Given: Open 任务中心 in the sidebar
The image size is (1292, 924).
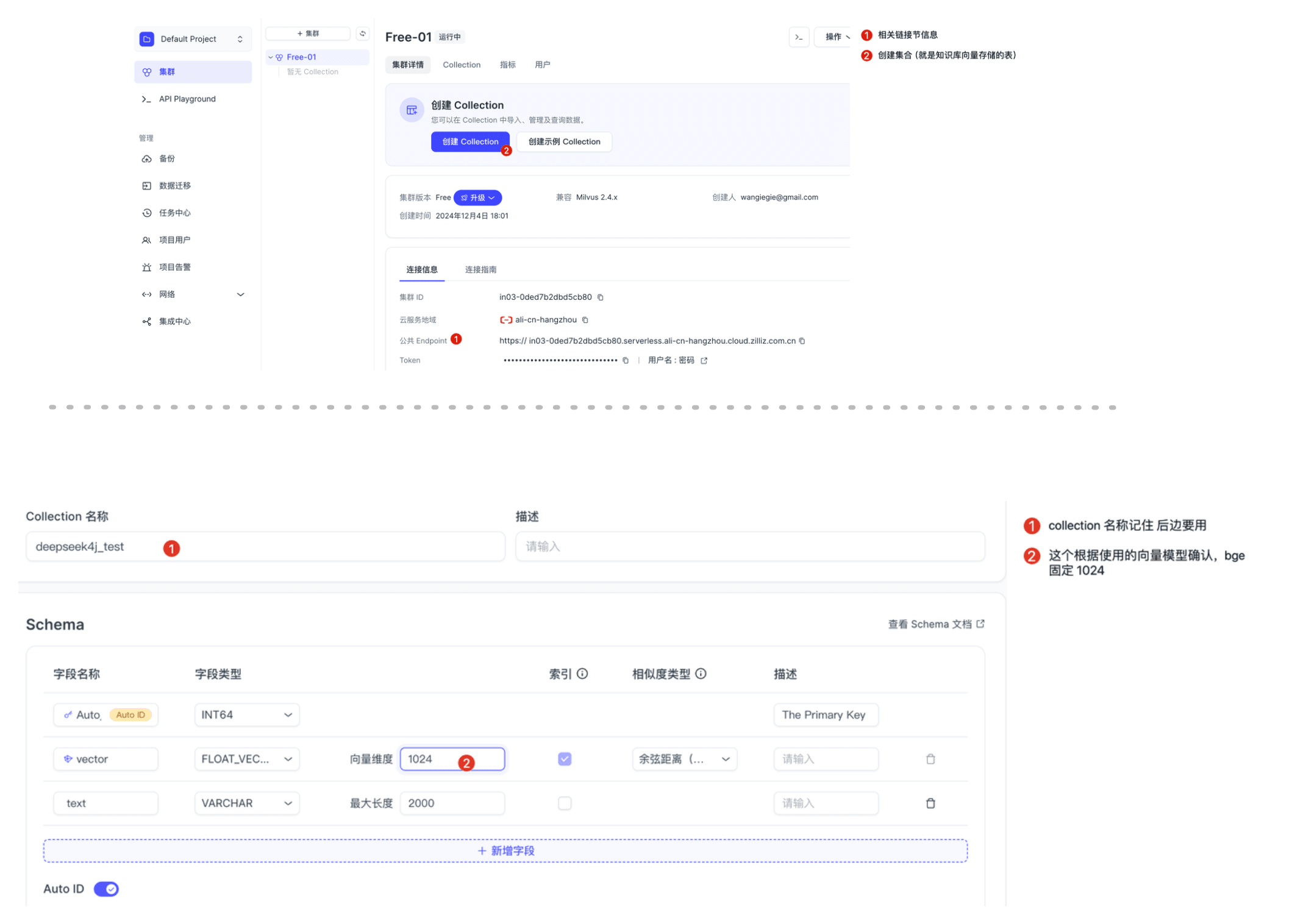Looking at the screenshot, I should (x=174, y=213).
